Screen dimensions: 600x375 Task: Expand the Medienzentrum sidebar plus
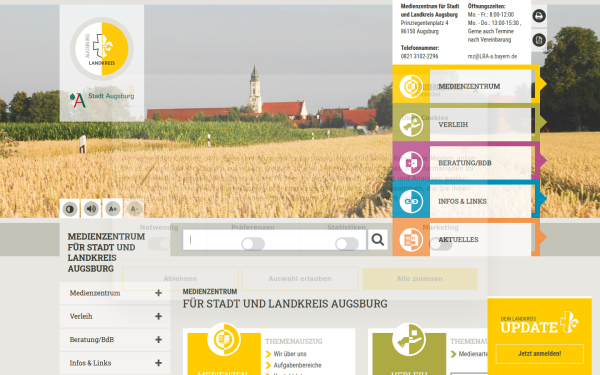tap(158, 293)
